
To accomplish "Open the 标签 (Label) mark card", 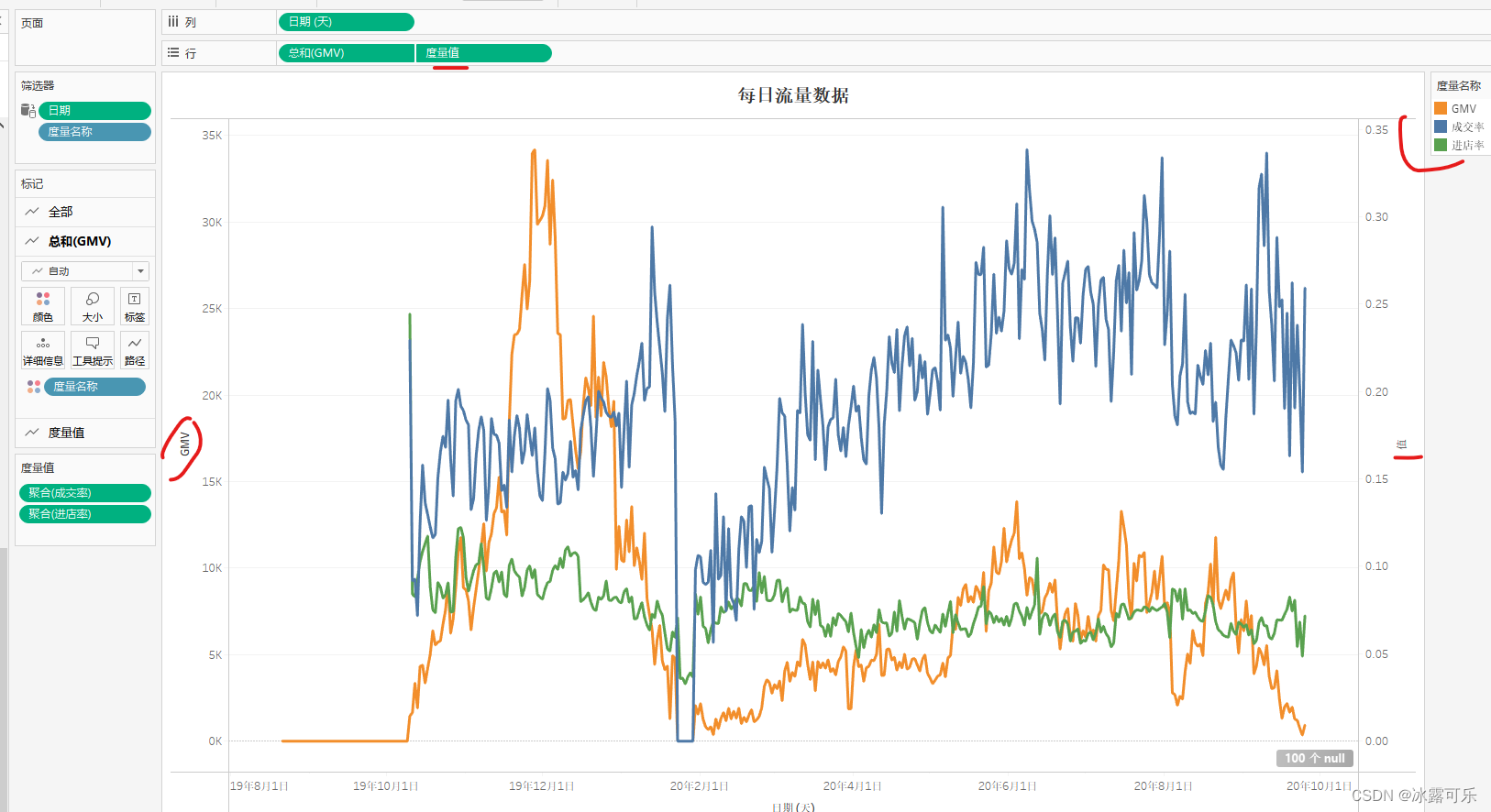I will 135,306.
